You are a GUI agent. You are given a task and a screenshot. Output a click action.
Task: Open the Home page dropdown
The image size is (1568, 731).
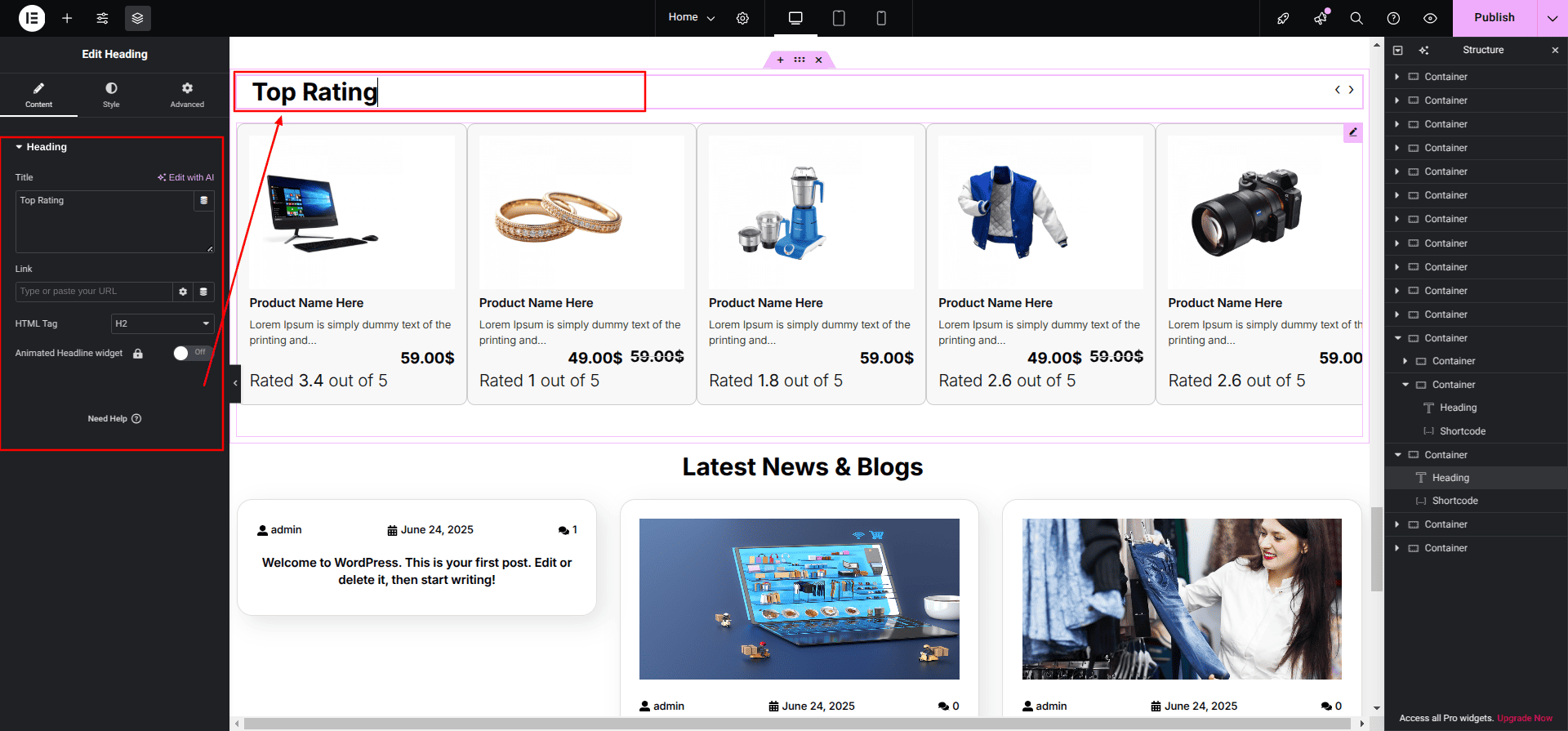(x=691, y=17)
